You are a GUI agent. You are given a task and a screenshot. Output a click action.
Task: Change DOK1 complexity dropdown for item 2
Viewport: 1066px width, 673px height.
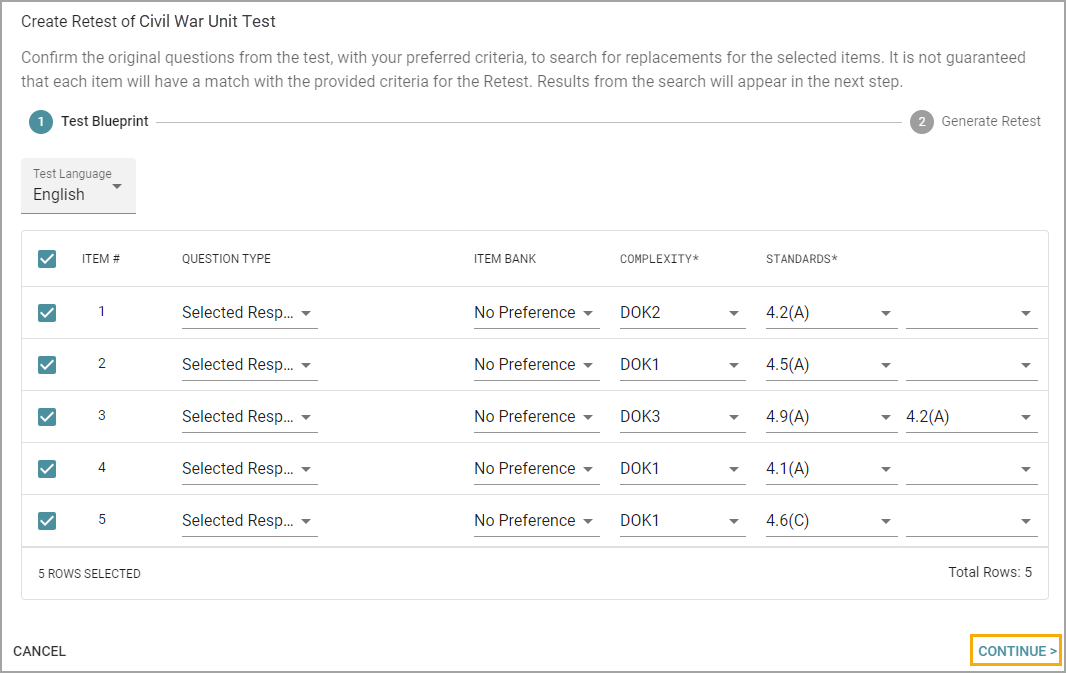click(683, 365)
